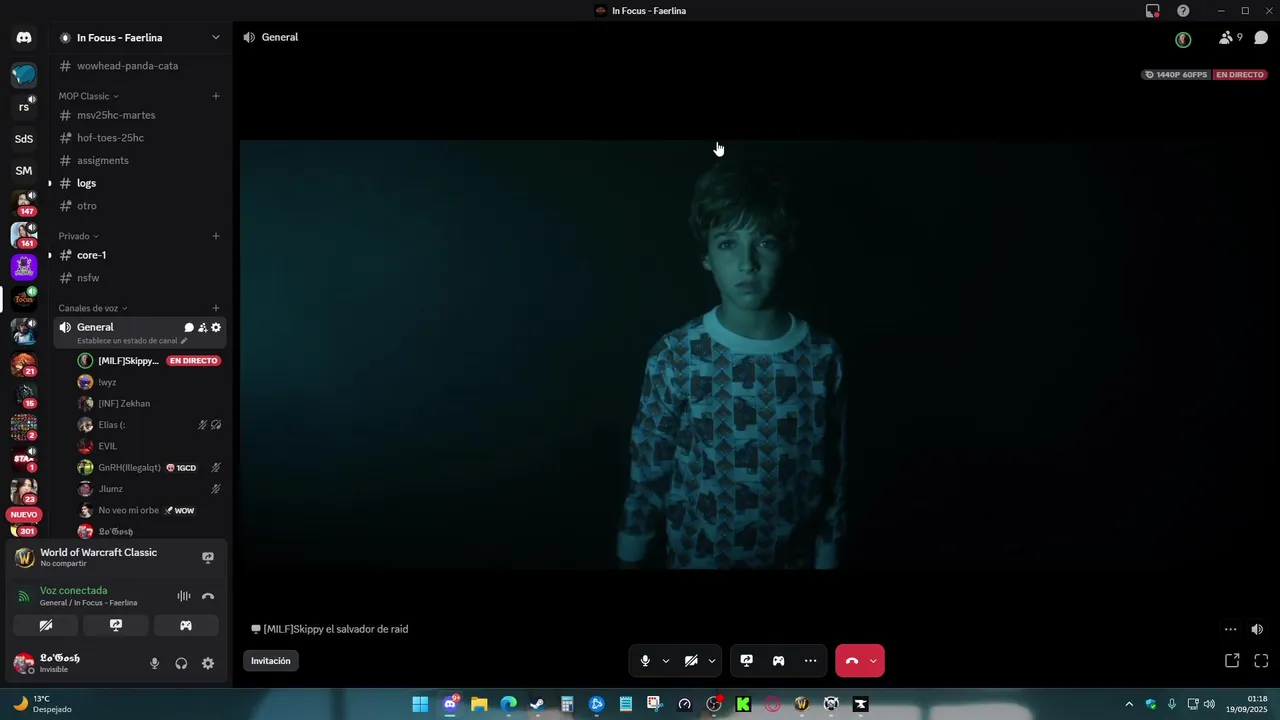Open camera options arrow in call bar
The width and height of the screenshot is (1280, 720).
712,661
